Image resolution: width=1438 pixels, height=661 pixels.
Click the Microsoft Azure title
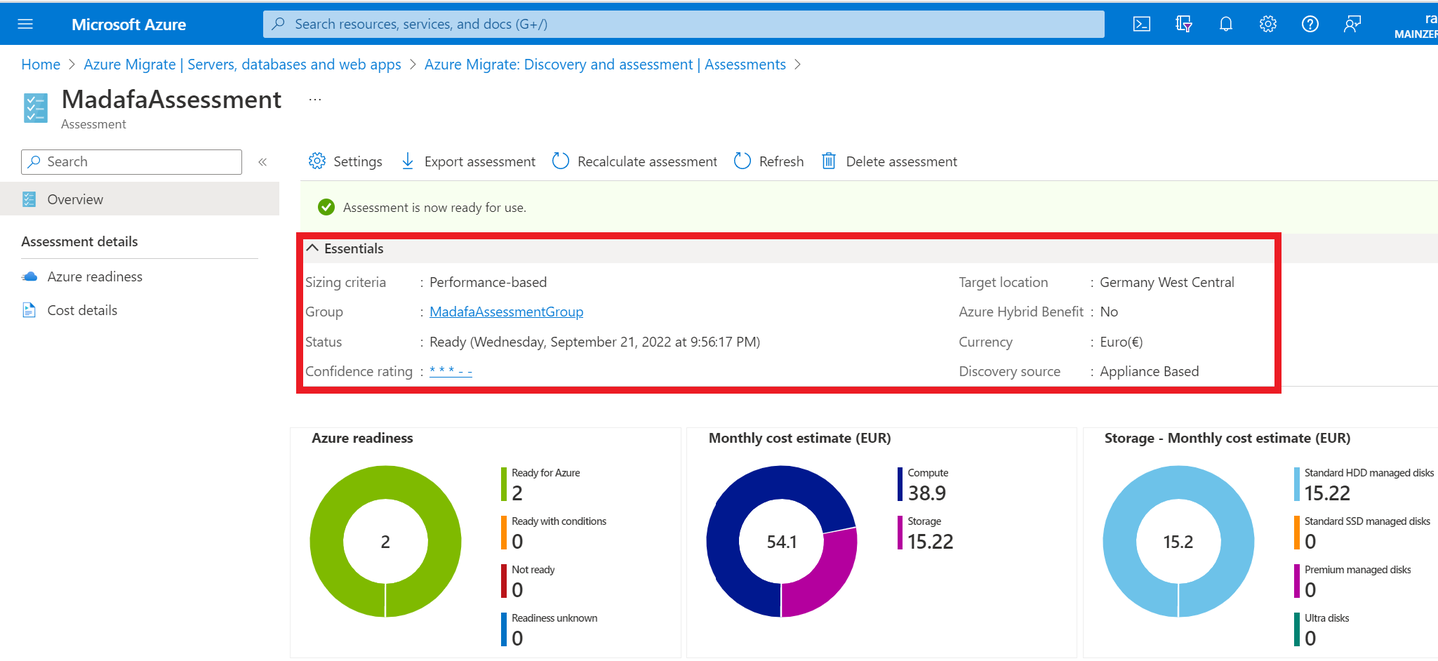(x=129, y=24)
